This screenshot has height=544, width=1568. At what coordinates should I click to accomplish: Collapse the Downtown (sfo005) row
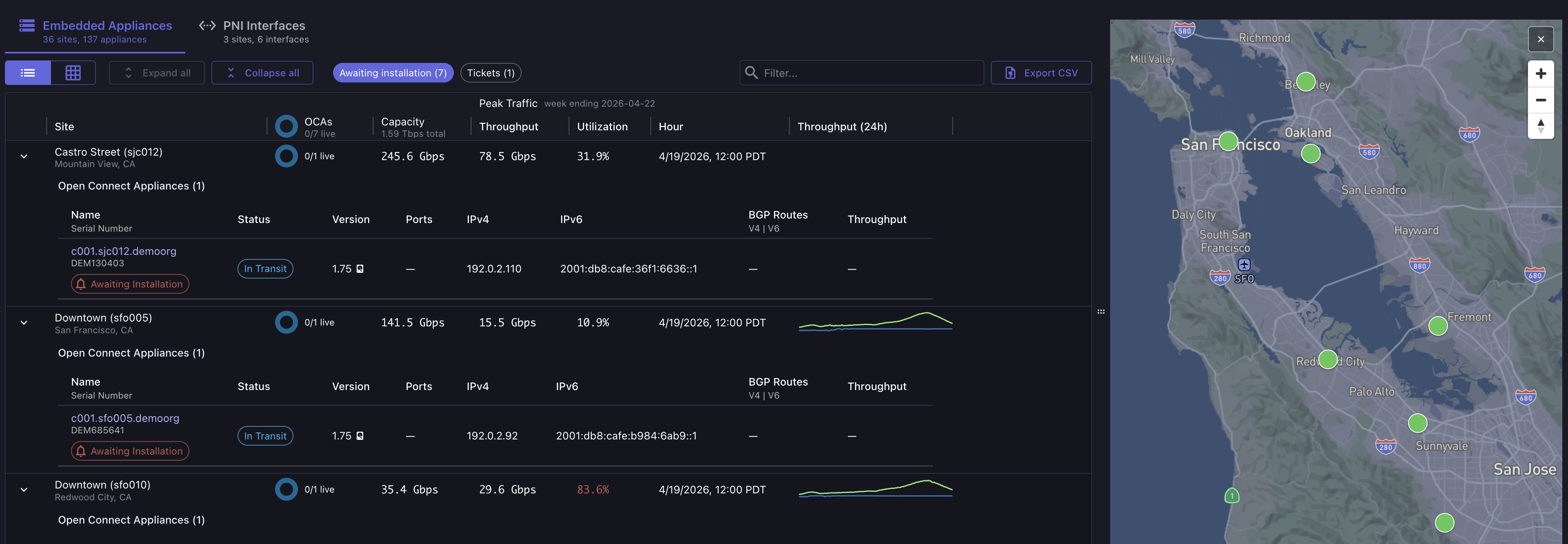tap(24, 323)
